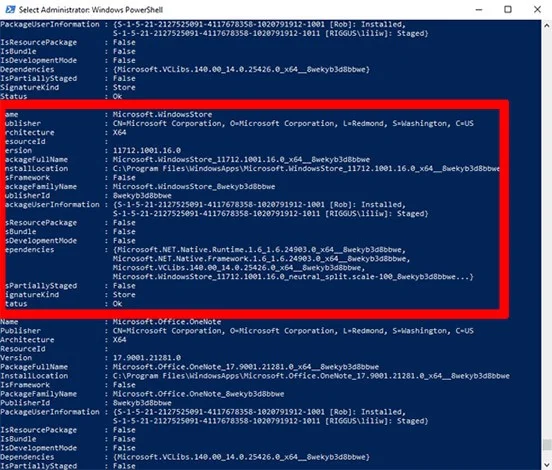Image resolution: width=552 pixels, height=470 pixels.
Task: Click the NET.Native.Framework dependency line
Action: (x=262, y=259)
